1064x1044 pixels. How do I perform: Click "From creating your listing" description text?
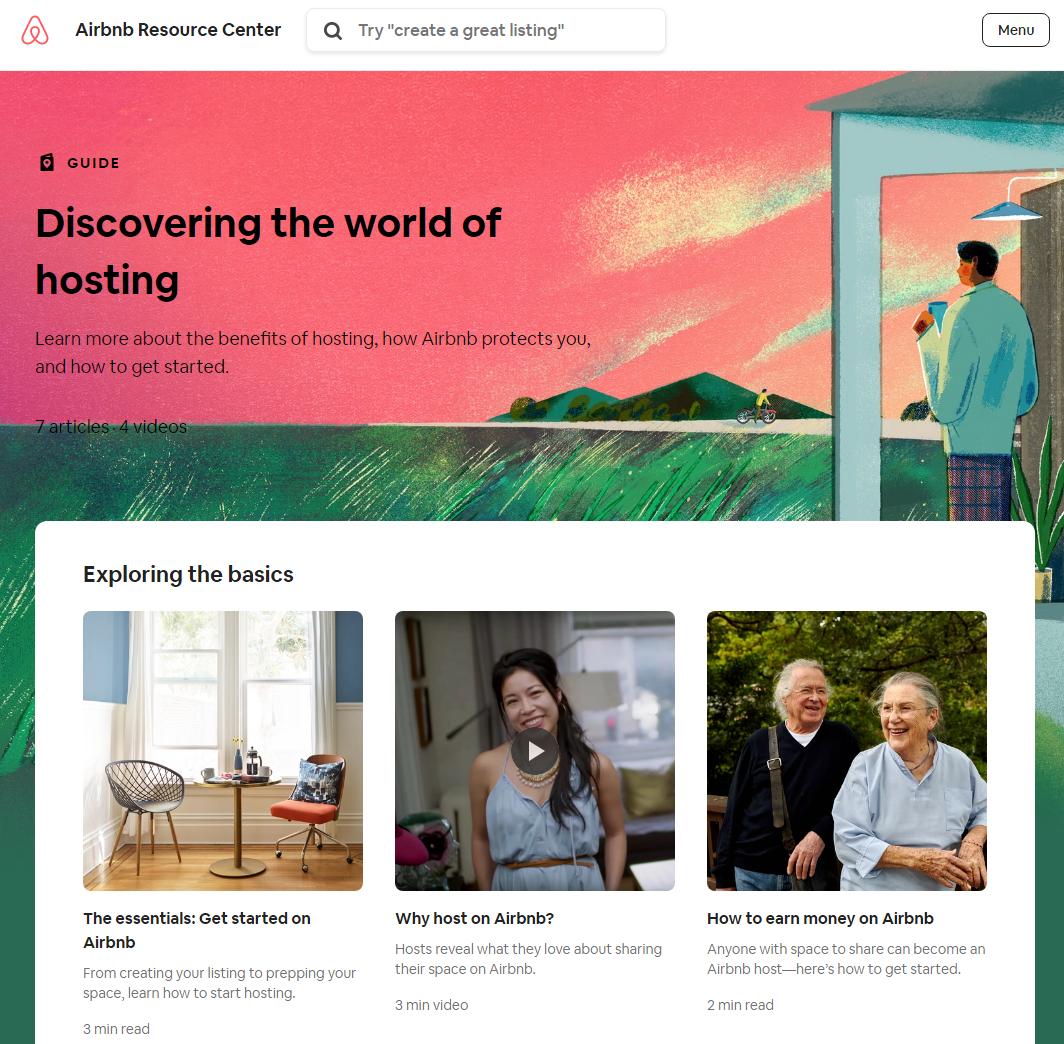[219, 983]
